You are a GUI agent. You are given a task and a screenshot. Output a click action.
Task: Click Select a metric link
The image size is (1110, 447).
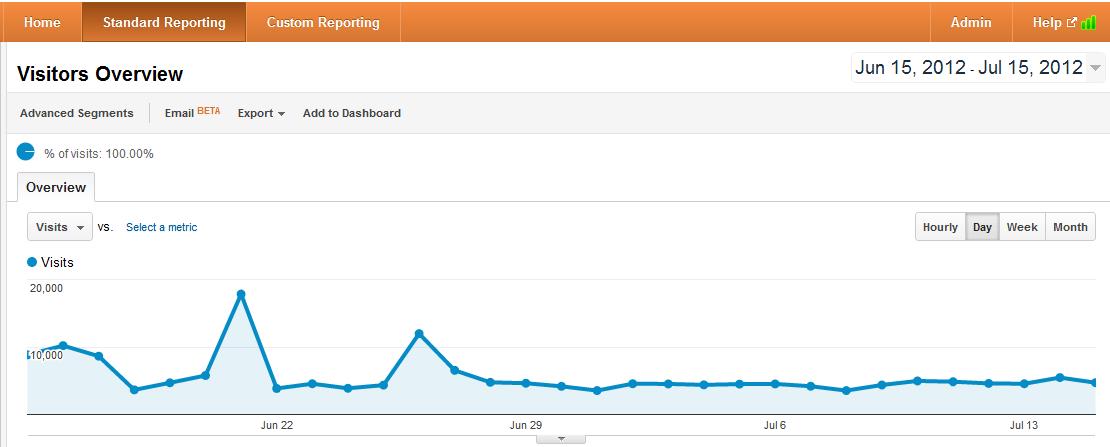pos(161,227)
